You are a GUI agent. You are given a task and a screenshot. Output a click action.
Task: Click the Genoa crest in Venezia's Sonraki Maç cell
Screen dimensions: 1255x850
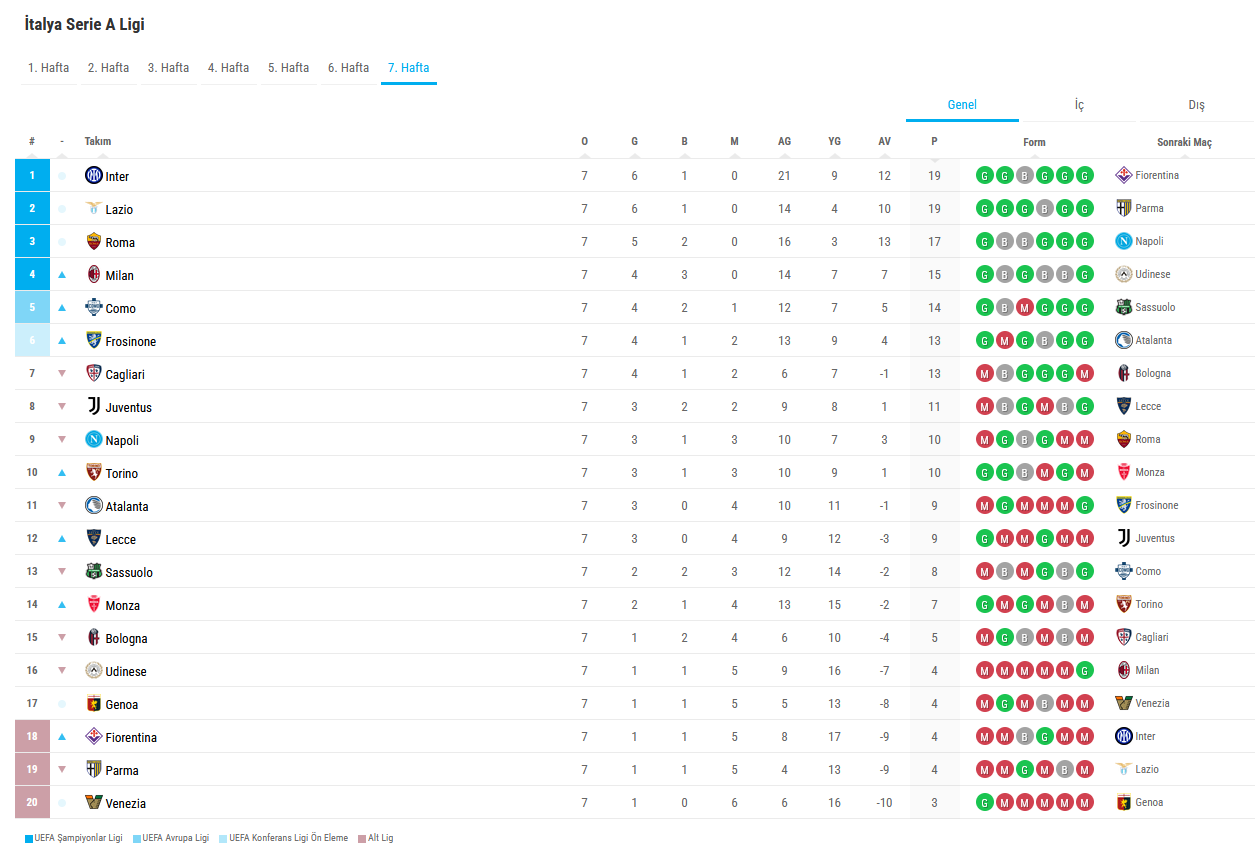pos(1124,802)
